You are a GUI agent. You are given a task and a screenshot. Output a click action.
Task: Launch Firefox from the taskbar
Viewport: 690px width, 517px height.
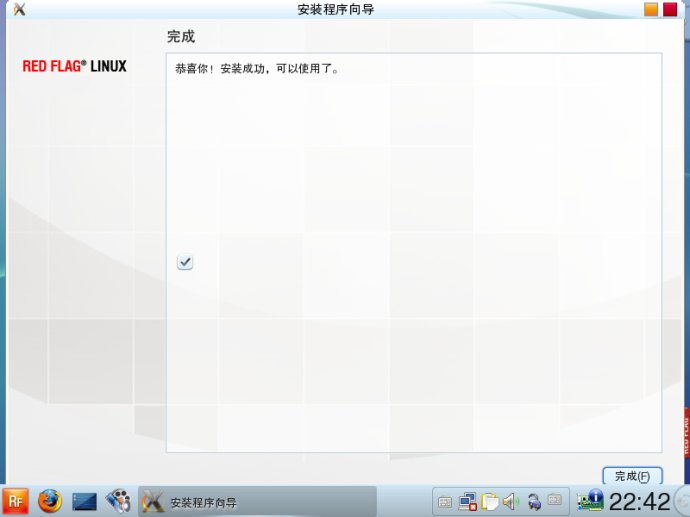pos(49,501)
